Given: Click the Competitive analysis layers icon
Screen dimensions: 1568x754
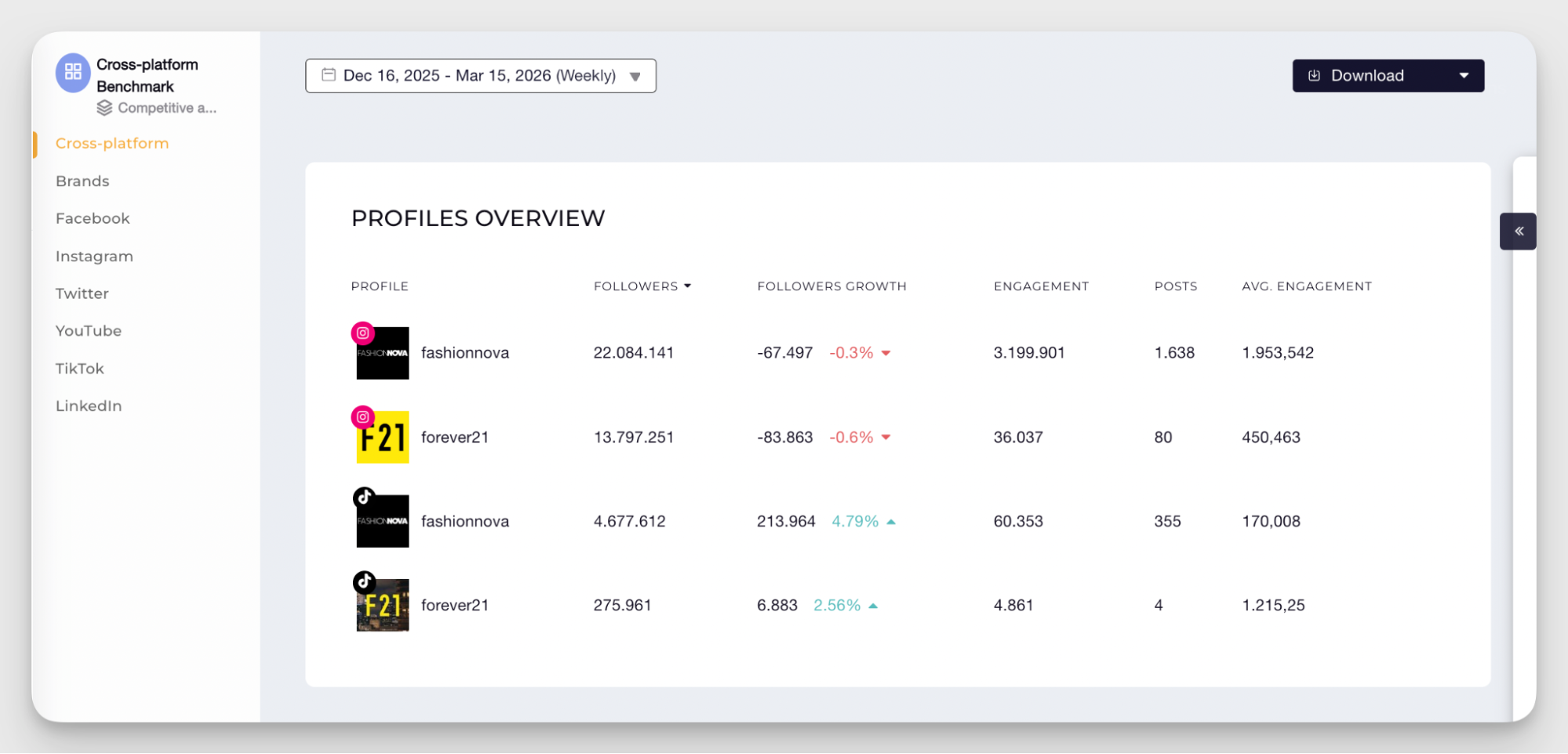Looking at the screenshot, I should (106, 108).
